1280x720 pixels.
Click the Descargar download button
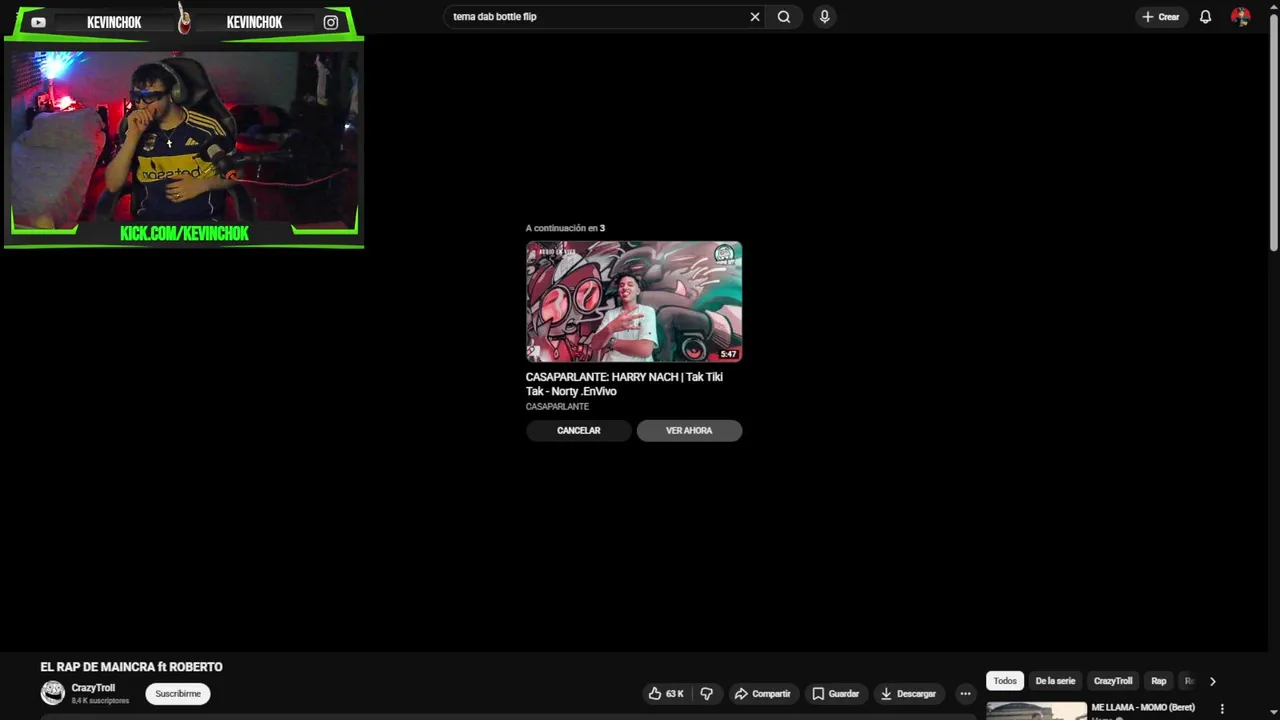click(908, 694)
